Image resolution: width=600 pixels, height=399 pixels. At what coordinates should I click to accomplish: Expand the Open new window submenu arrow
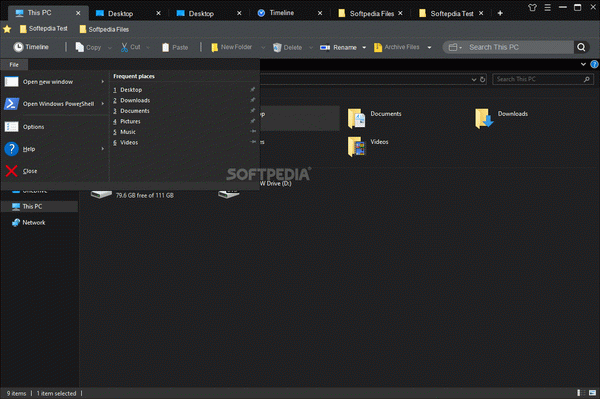[103, 82]
